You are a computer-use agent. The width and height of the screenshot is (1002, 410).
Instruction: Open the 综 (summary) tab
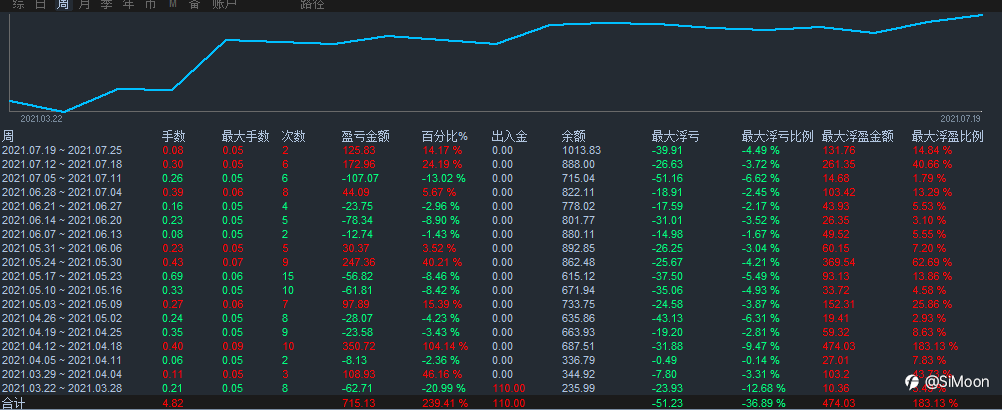(x=19, y=4)
